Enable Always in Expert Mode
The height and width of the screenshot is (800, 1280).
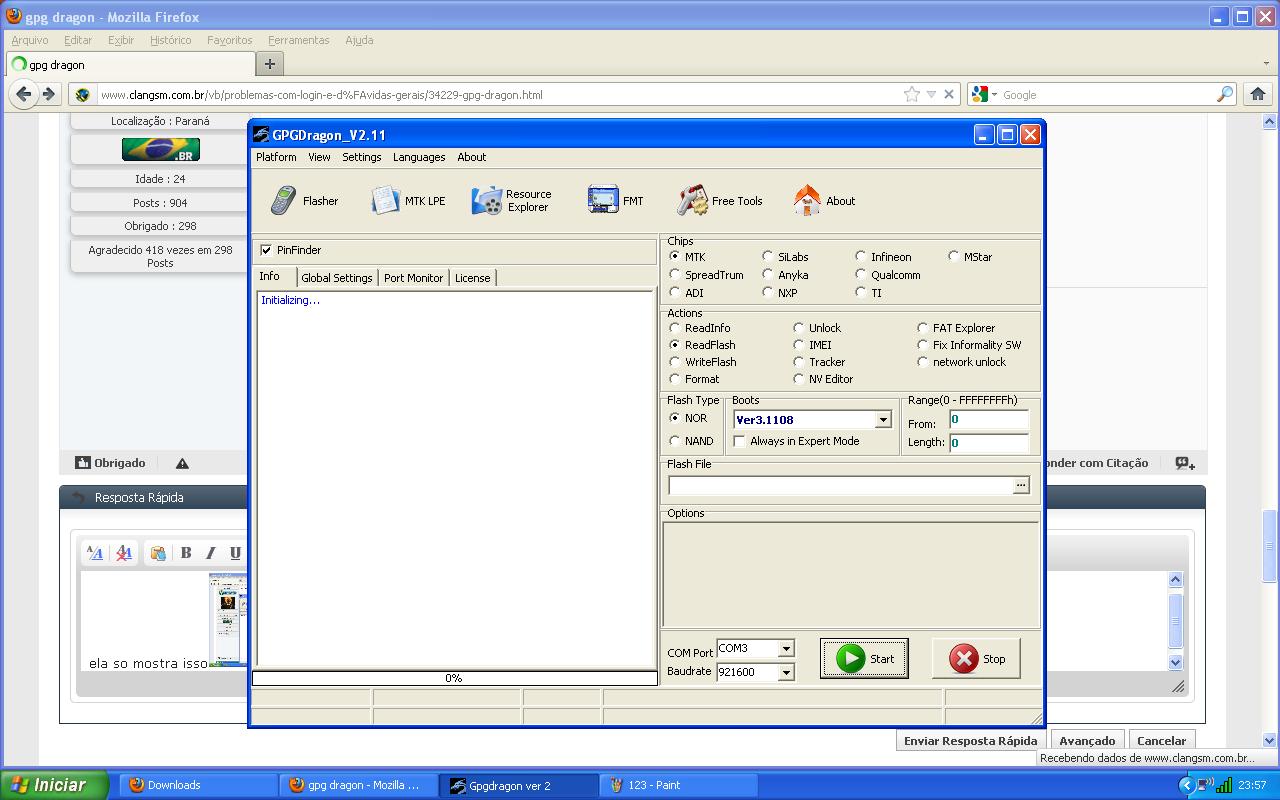tap(740, 441)
